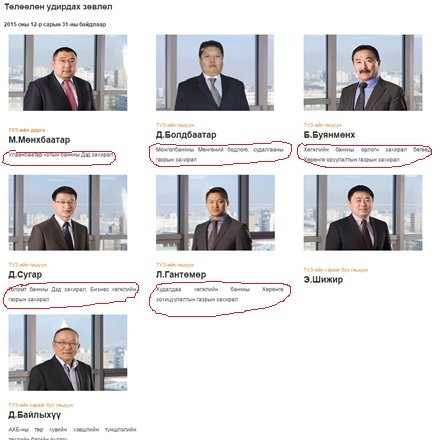Click the Д.Сугар name heading
This screenshot has width=439, height=443.
[x=25, y=275]
